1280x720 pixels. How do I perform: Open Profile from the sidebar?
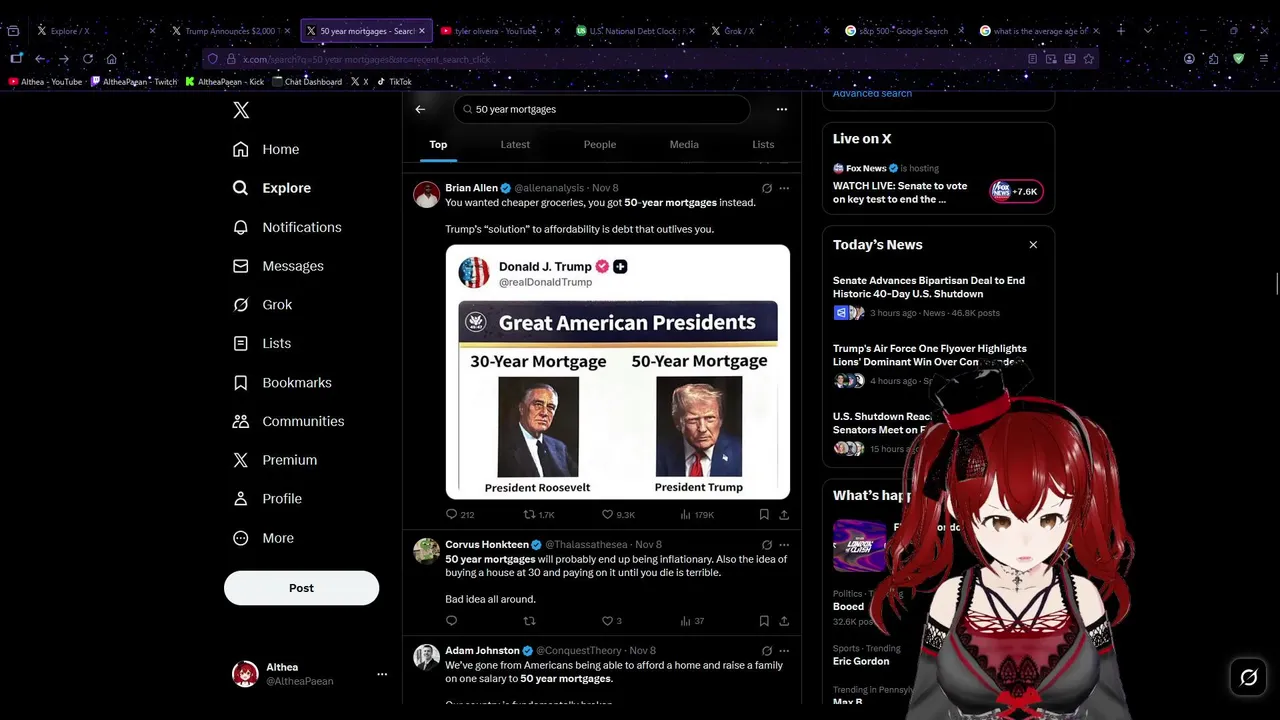click(267, 498)
